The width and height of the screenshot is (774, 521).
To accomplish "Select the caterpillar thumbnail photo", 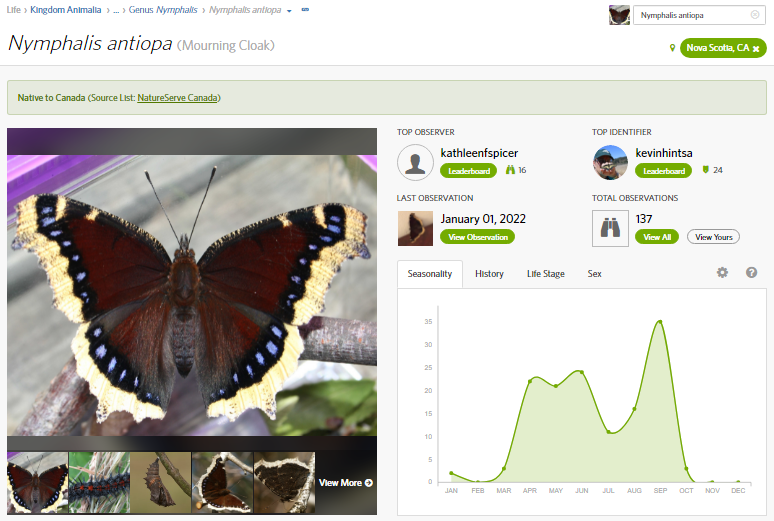I will tap(99, 483).
